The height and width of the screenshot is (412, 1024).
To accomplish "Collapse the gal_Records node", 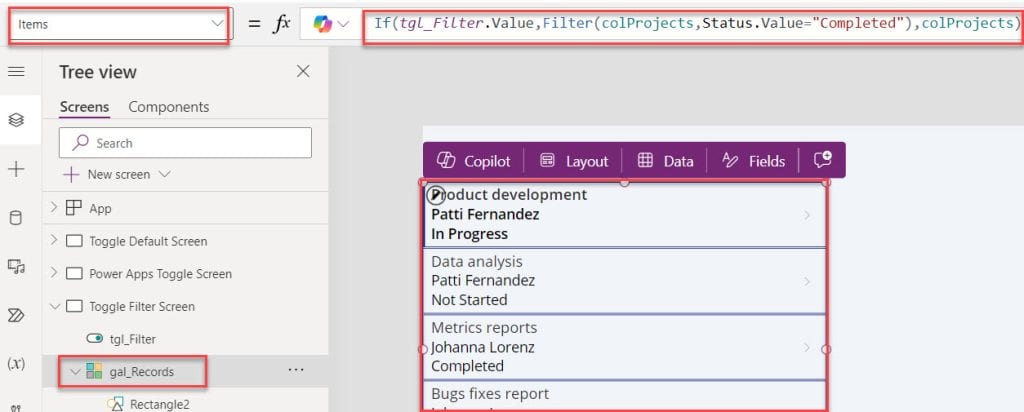I will click(x=74, y=372).
